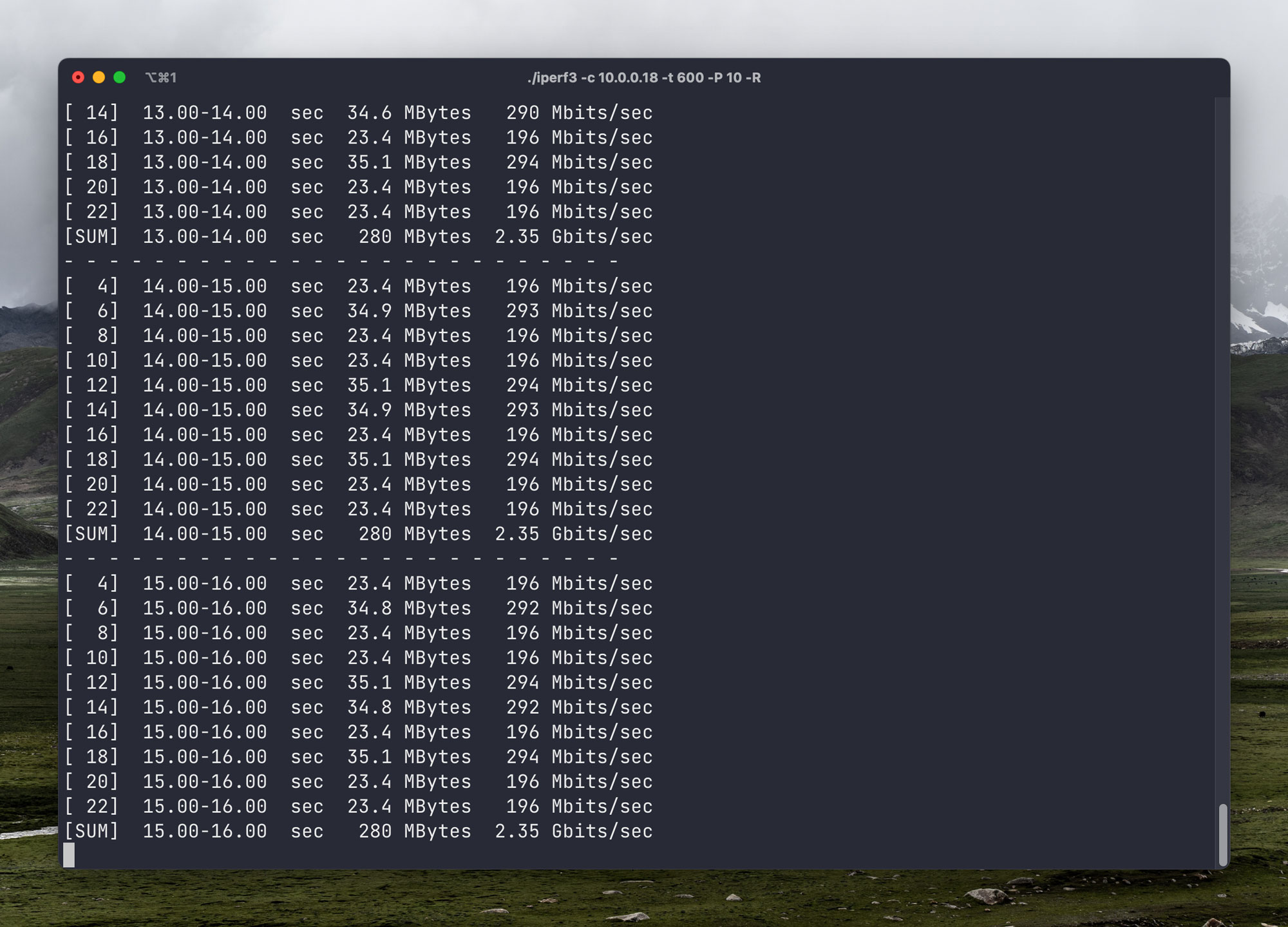1288x927 pixels.
Task: Click the ⌥⌘1 window shortcut indicator
Action: click(161, 78)
